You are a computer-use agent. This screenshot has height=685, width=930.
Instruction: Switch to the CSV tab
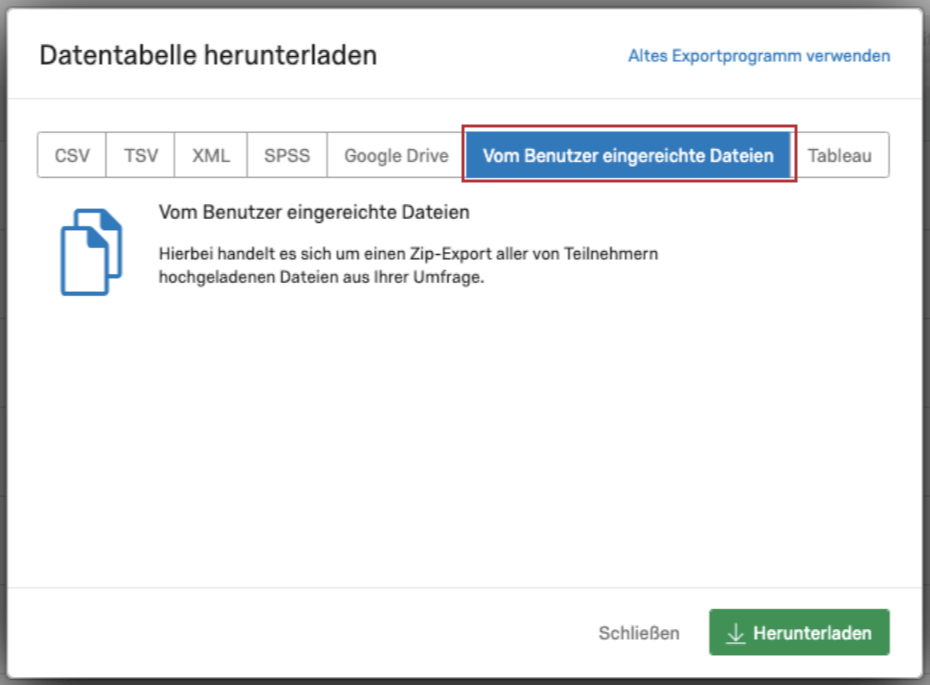pyautogui.click(x=72, y=155)
